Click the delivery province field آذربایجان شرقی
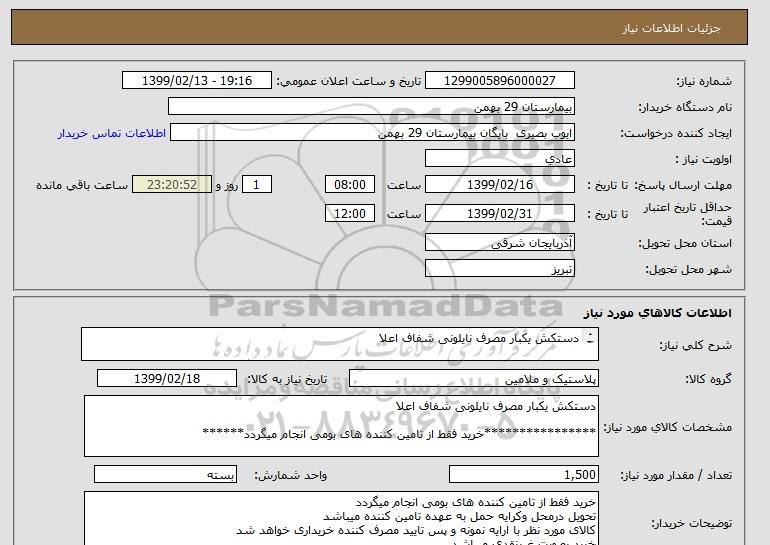Viewport: 770px width, 545px height. pos(499,243)
